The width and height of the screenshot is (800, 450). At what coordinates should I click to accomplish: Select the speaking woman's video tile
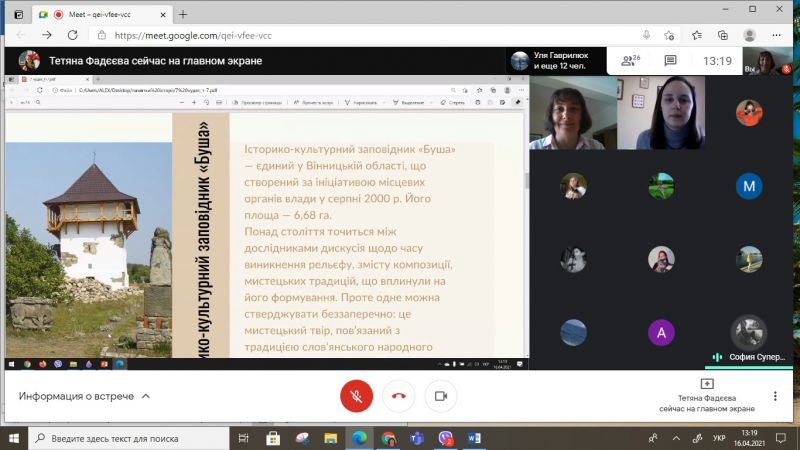click(661, 113)
